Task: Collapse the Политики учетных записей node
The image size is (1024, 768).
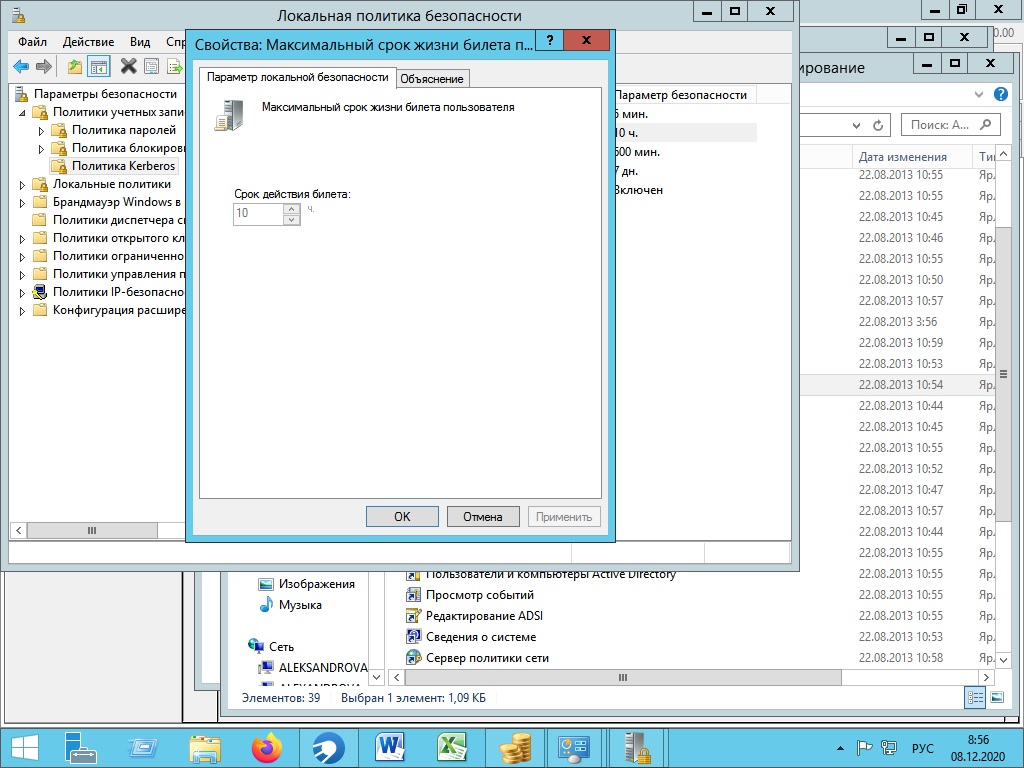Action: [x=22, y=113]
